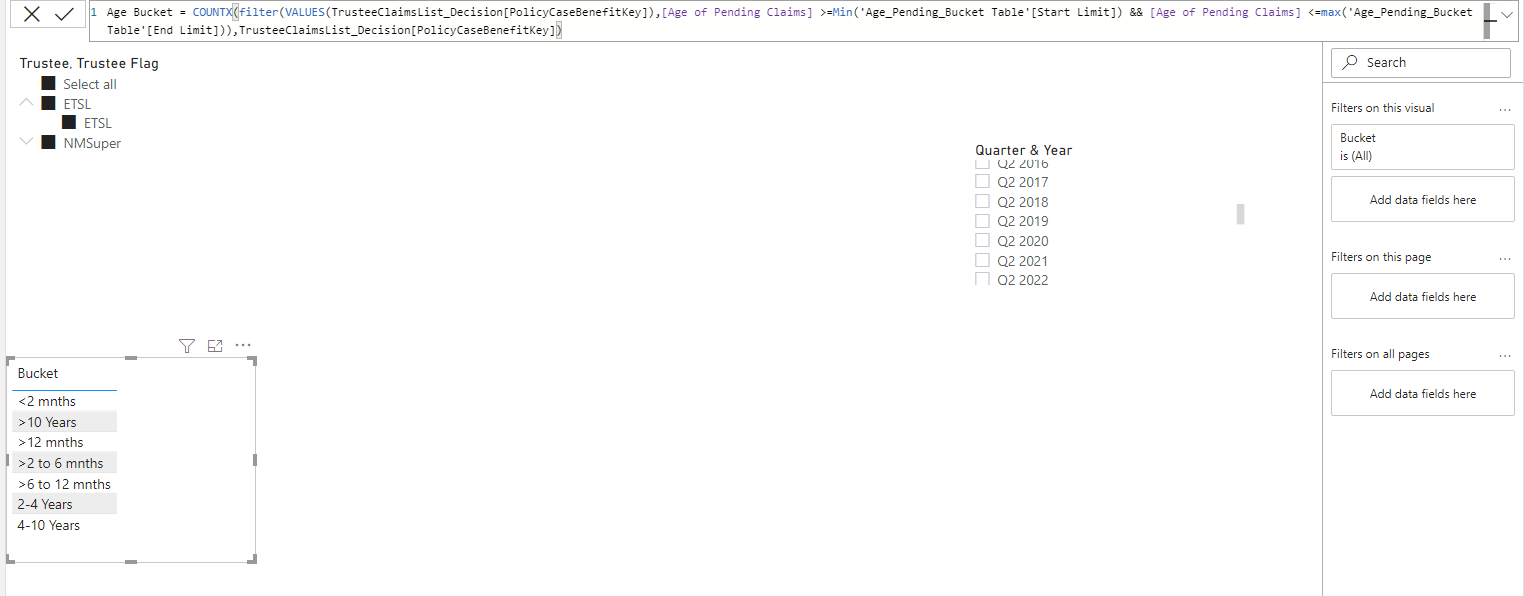1524x596 pixels.
Task: Grab the Quarter & Year slicer scrollbar
Action: [1241, 214]
